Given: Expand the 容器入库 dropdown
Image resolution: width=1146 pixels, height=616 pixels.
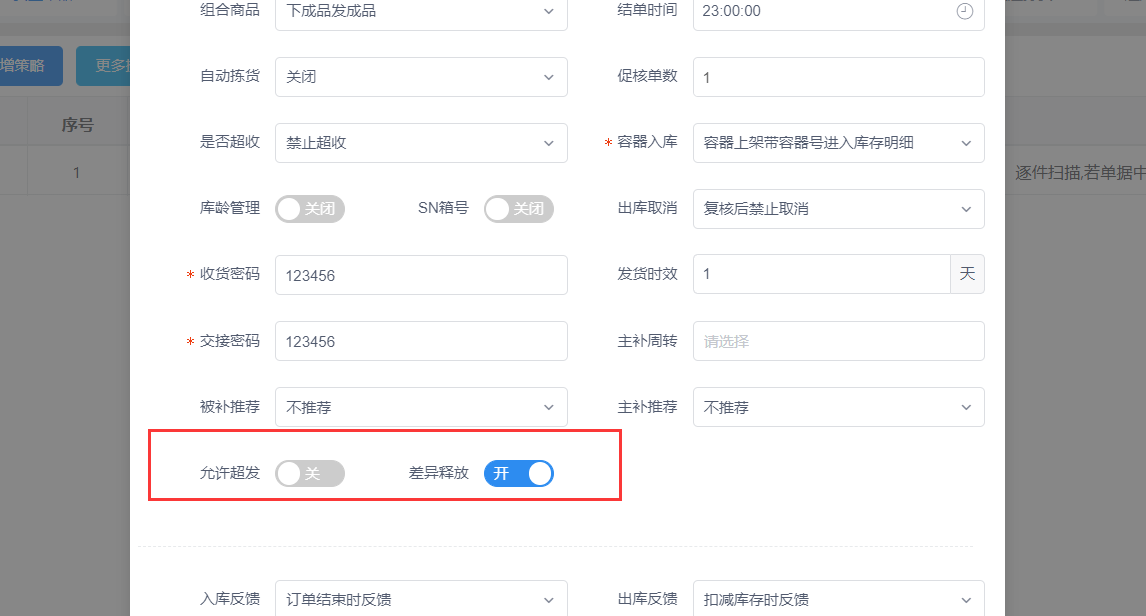Looking at the screenshot, I should click(838, 142).
